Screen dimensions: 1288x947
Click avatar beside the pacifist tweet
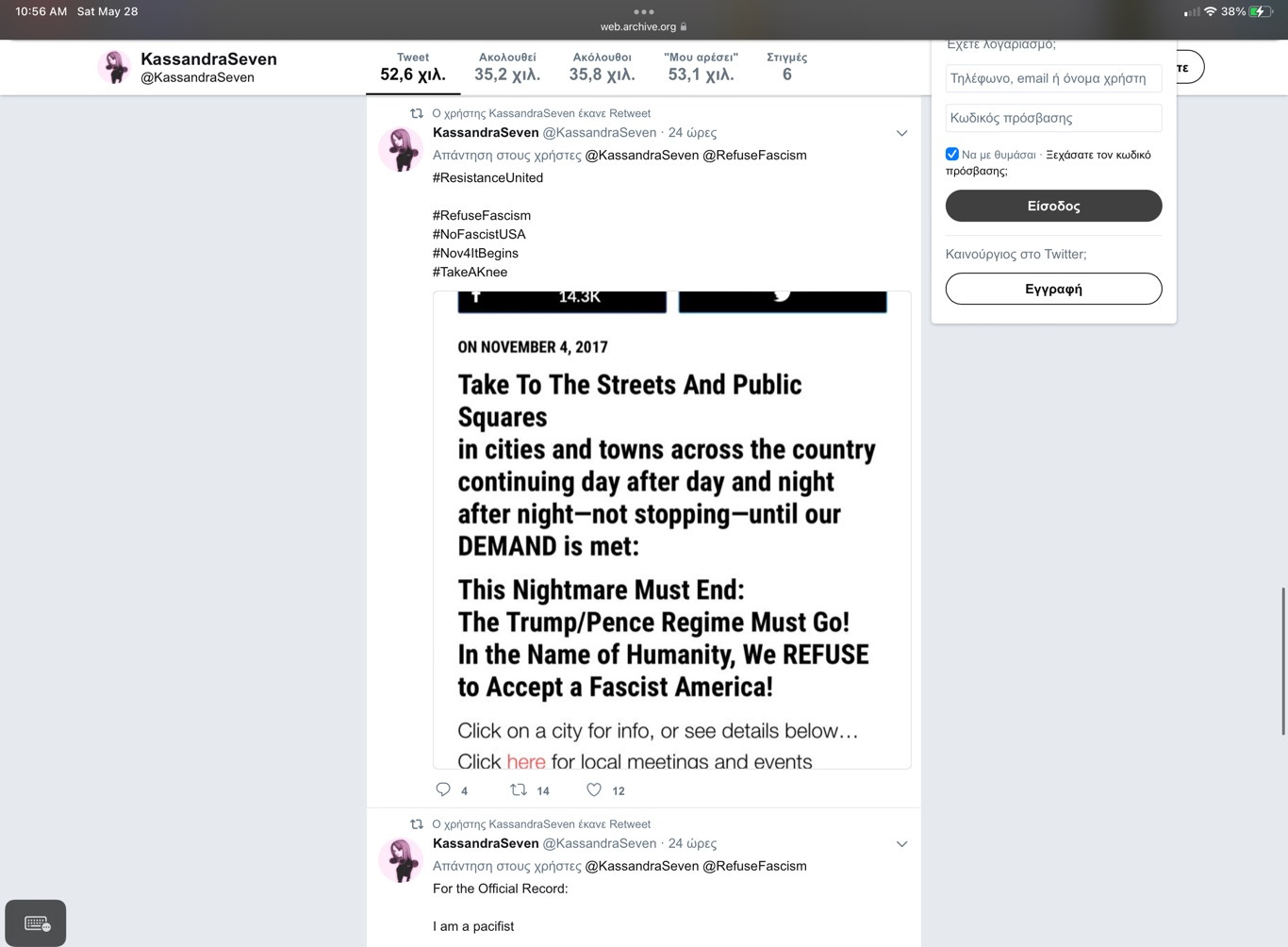(400, 860)
